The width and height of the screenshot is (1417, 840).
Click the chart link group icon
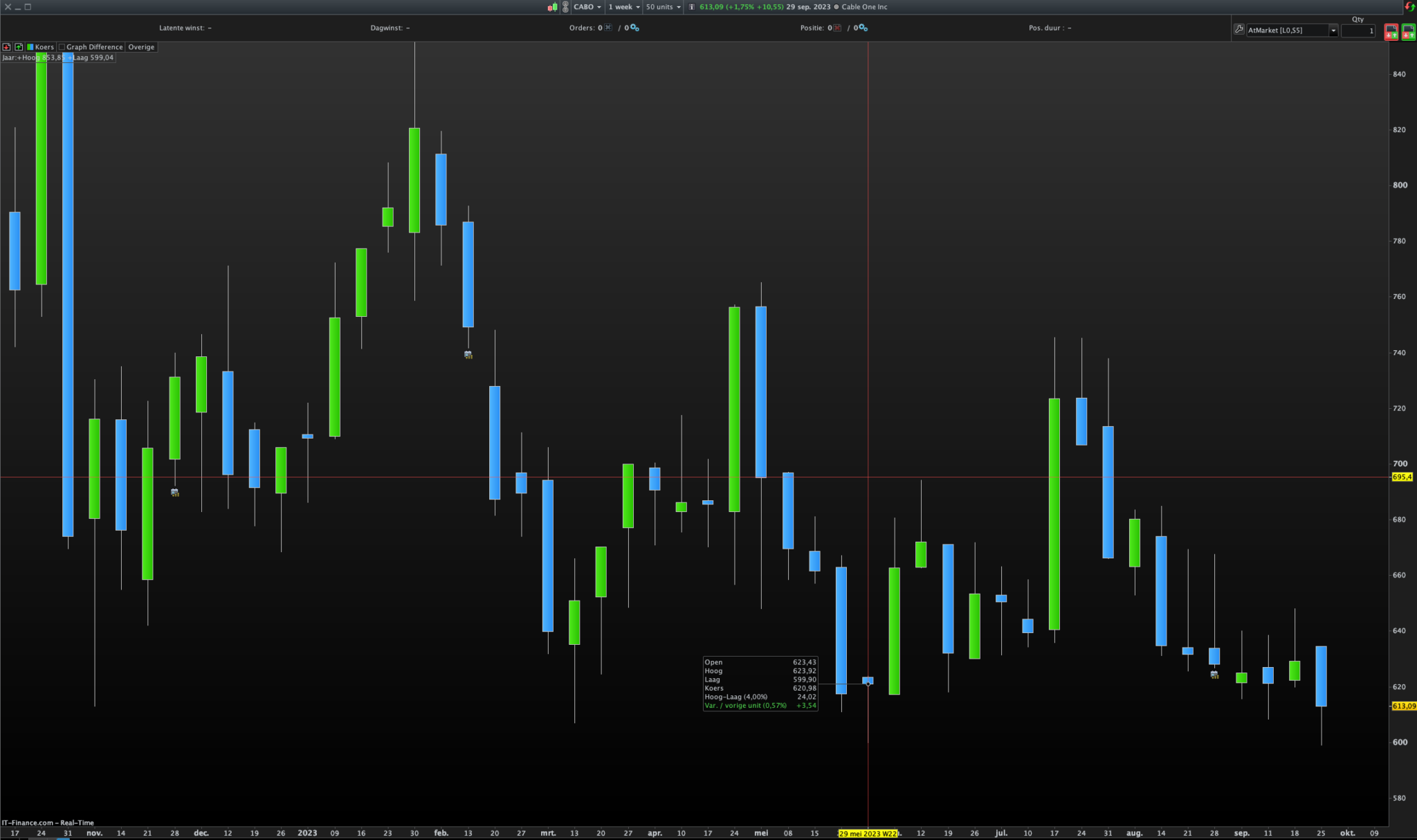click(565, 7)
